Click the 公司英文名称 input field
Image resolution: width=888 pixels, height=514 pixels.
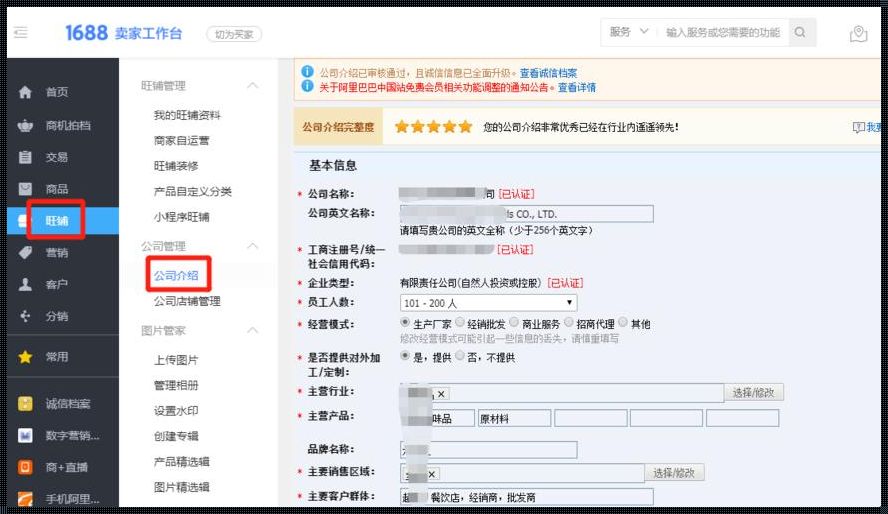526,214
